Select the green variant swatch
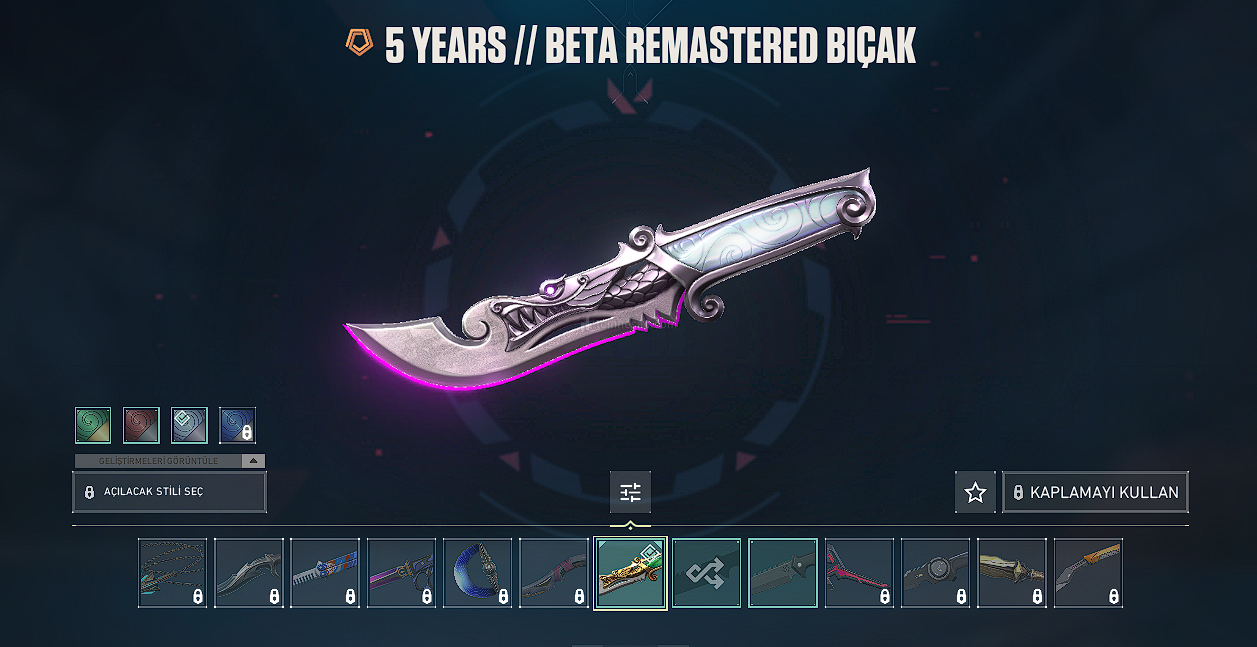The height and width of the screenshot is (647, 1257). 93,425
